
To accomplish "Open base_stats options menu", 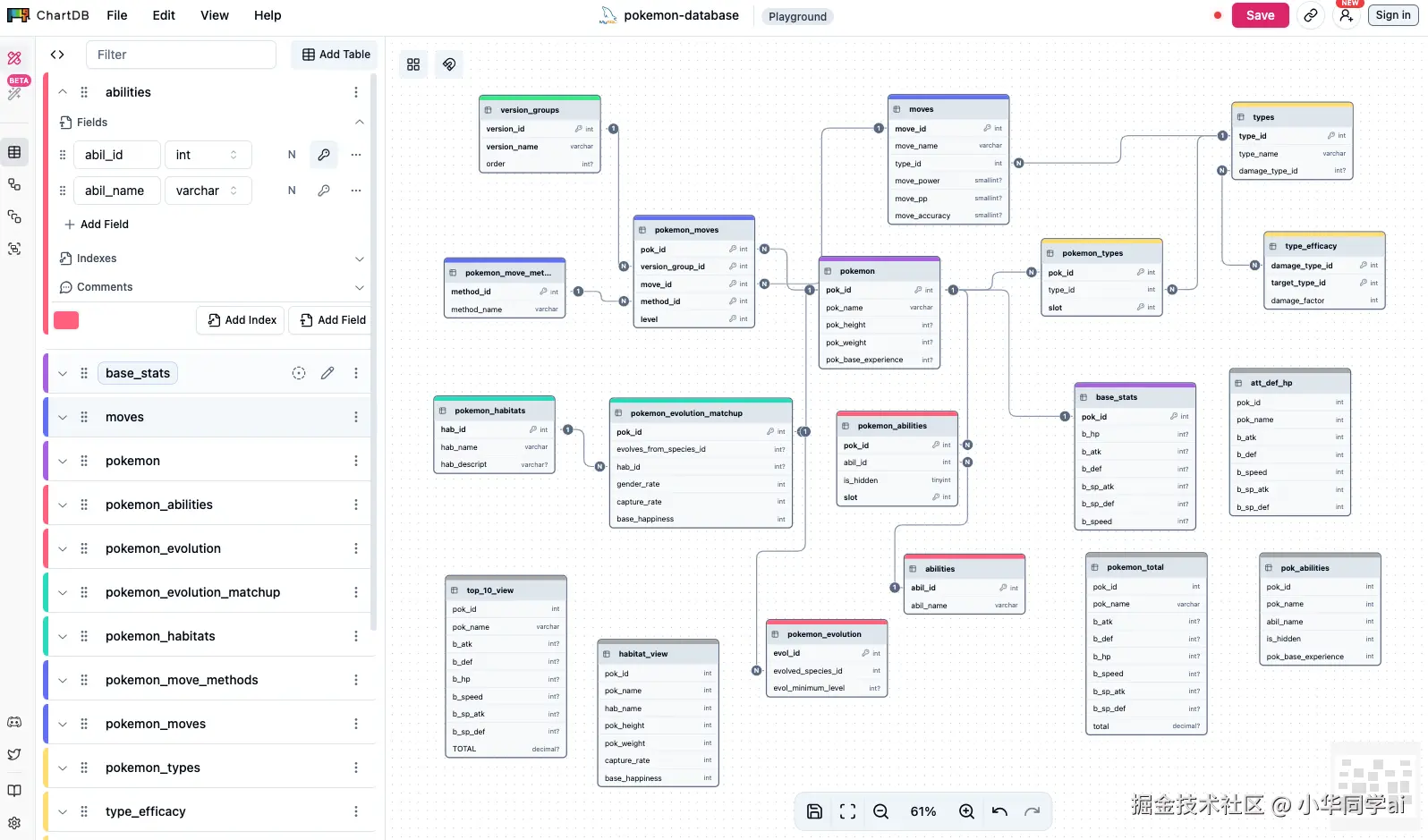I will click(x=356, y=373).
